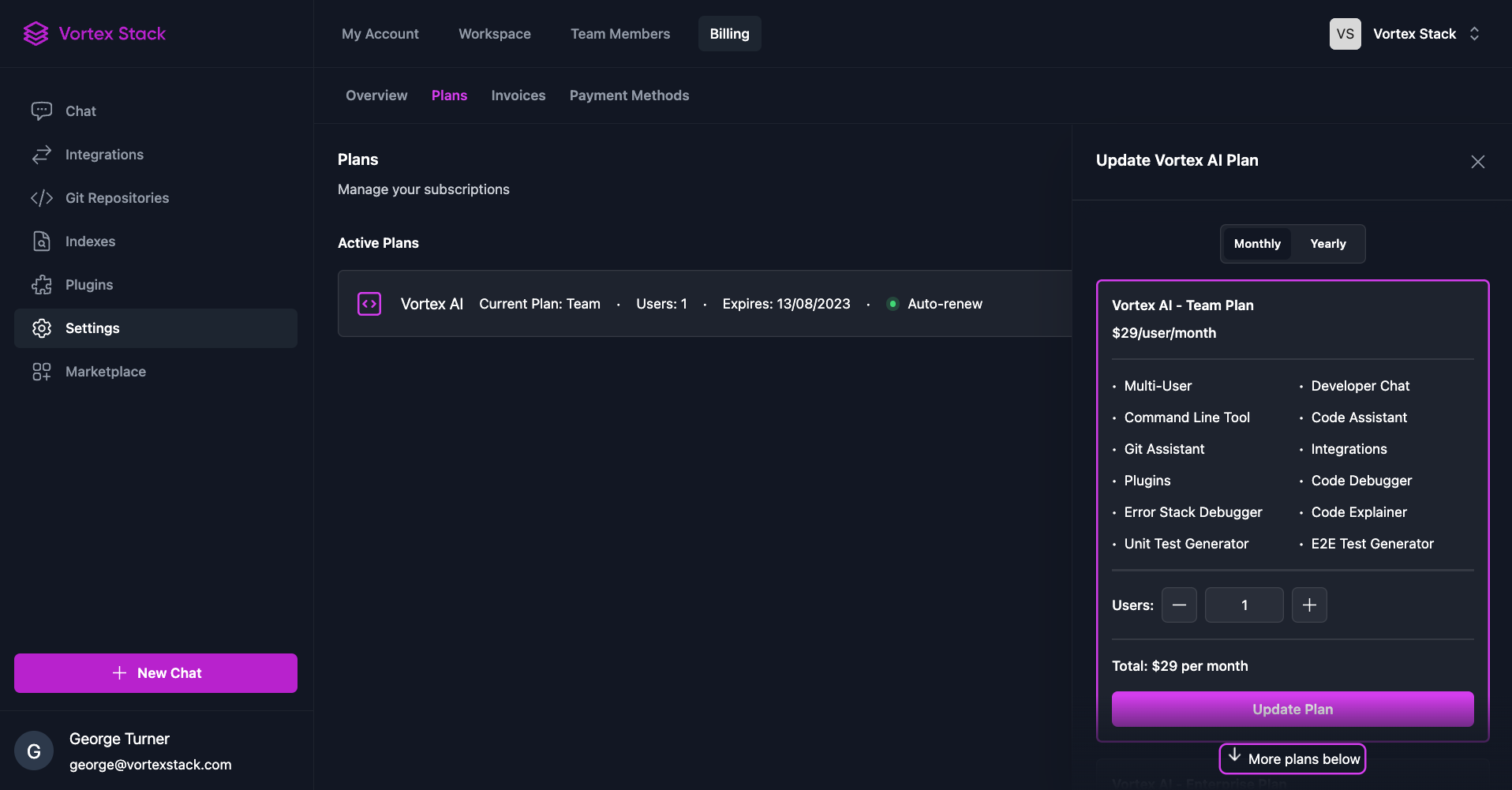Click the More plans below indicator
The height and width of the screenshot is (790, 1512).
coord(1293,758)
